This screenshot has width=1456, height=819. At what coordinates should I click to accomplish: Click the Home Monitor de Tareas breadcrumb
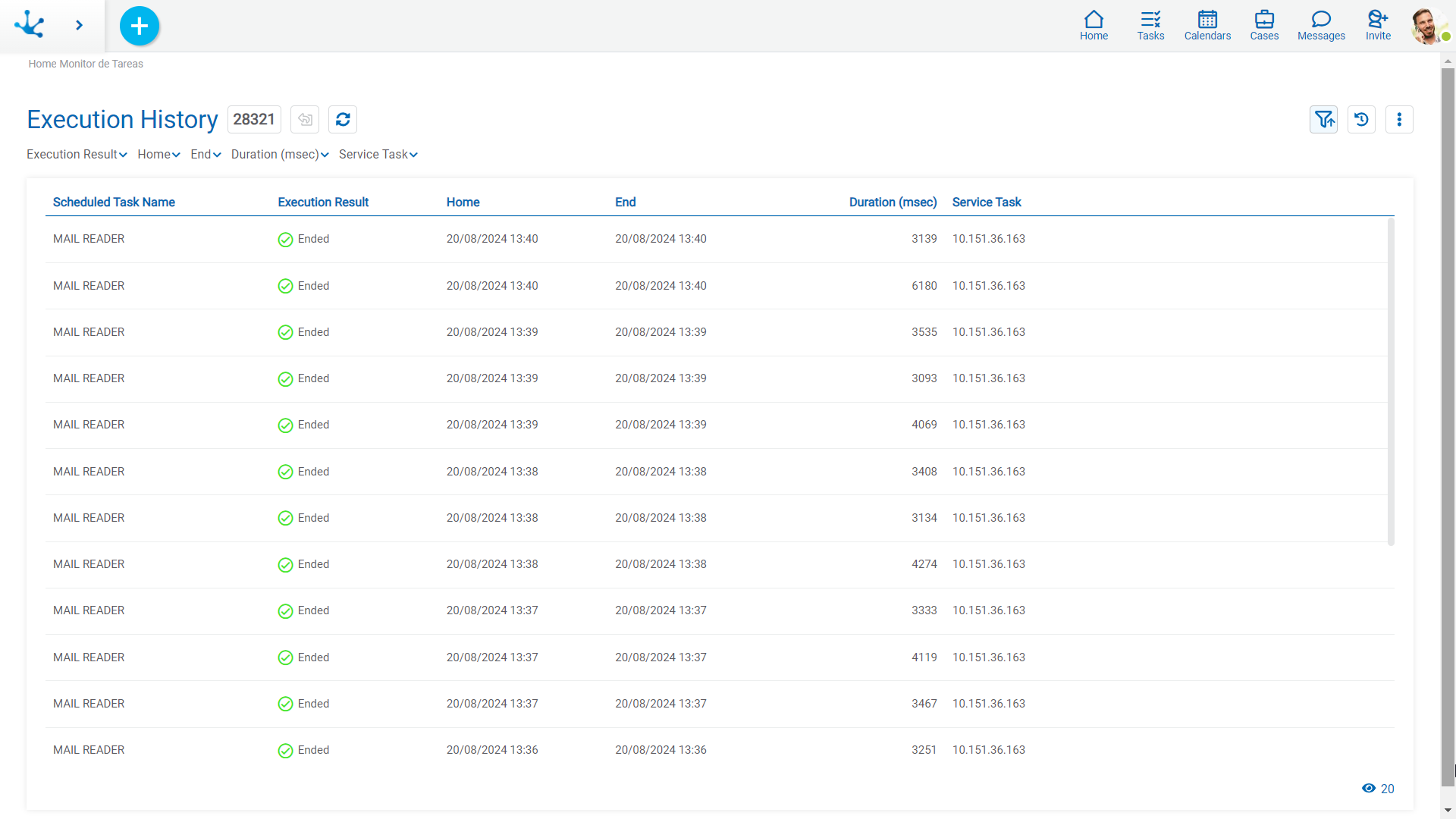pos(85,64)
